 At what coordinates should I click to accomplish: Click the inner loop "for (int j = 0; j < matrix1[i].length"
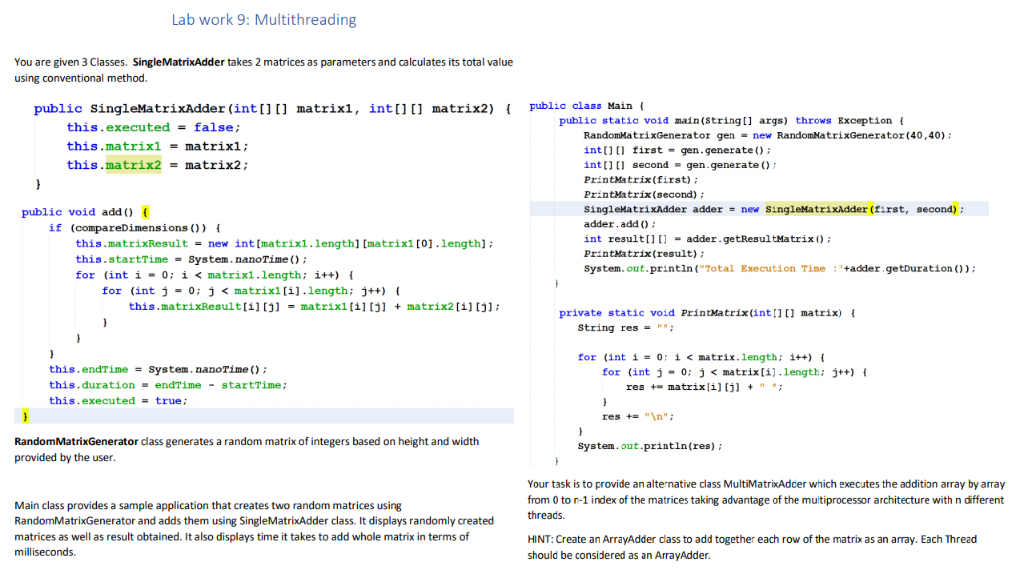coord(251,291)
